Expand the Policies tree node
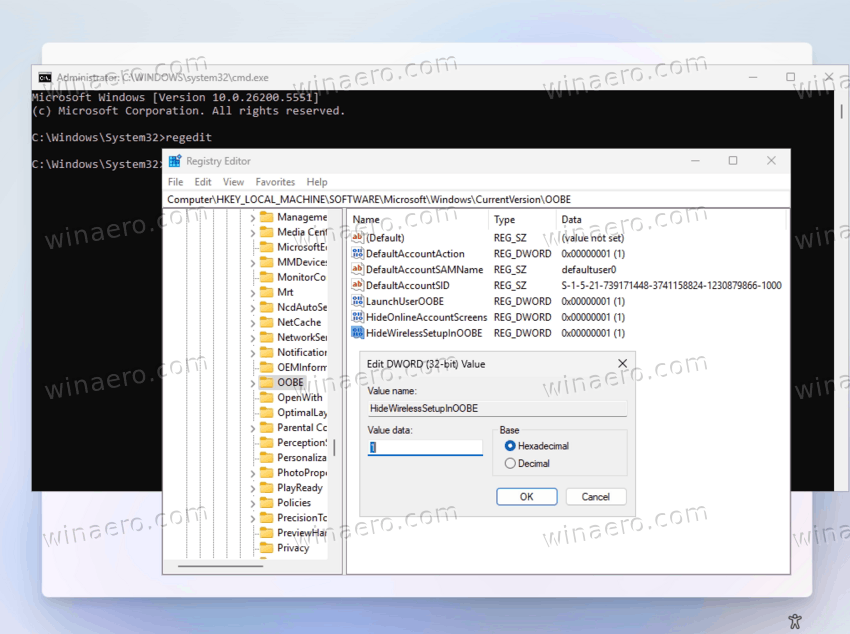Image resolution: width=850 pixels, height=634 pixels. coord(253,503)
